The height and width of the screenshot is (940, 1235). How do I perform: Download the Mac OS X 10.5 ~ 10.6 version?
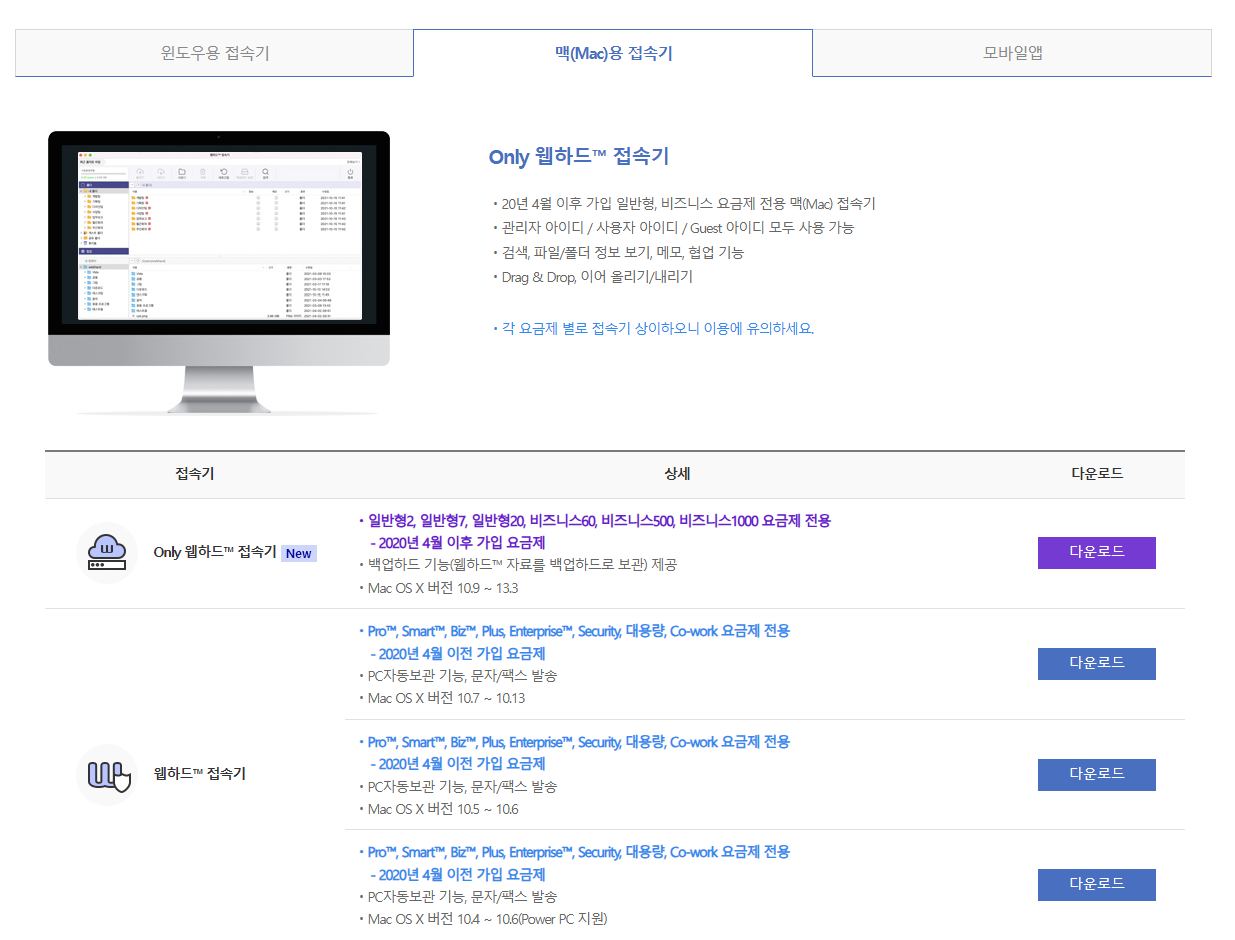tap(1096, 775)
